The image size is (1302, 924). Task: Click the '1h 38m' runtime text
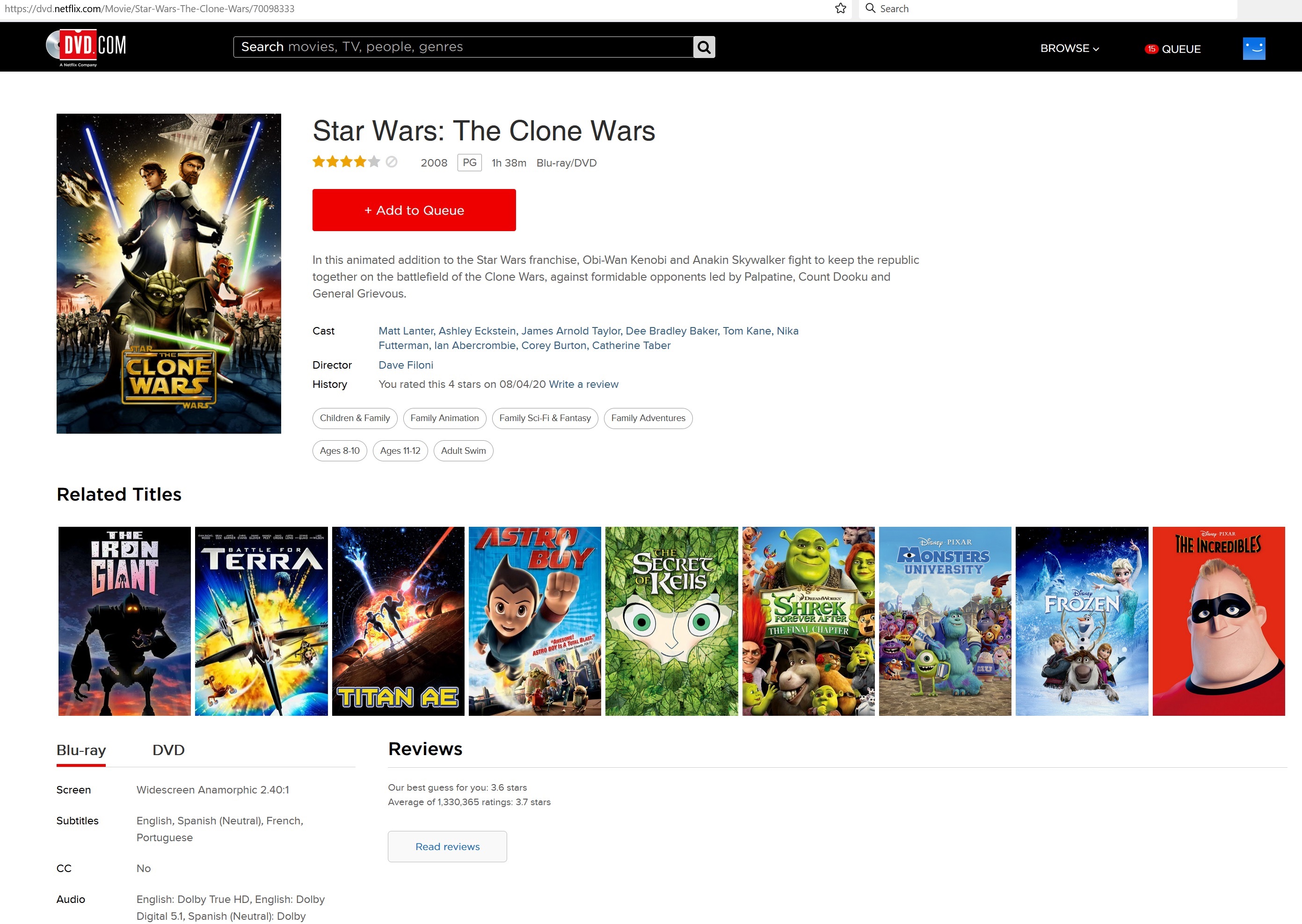[509, 163]
